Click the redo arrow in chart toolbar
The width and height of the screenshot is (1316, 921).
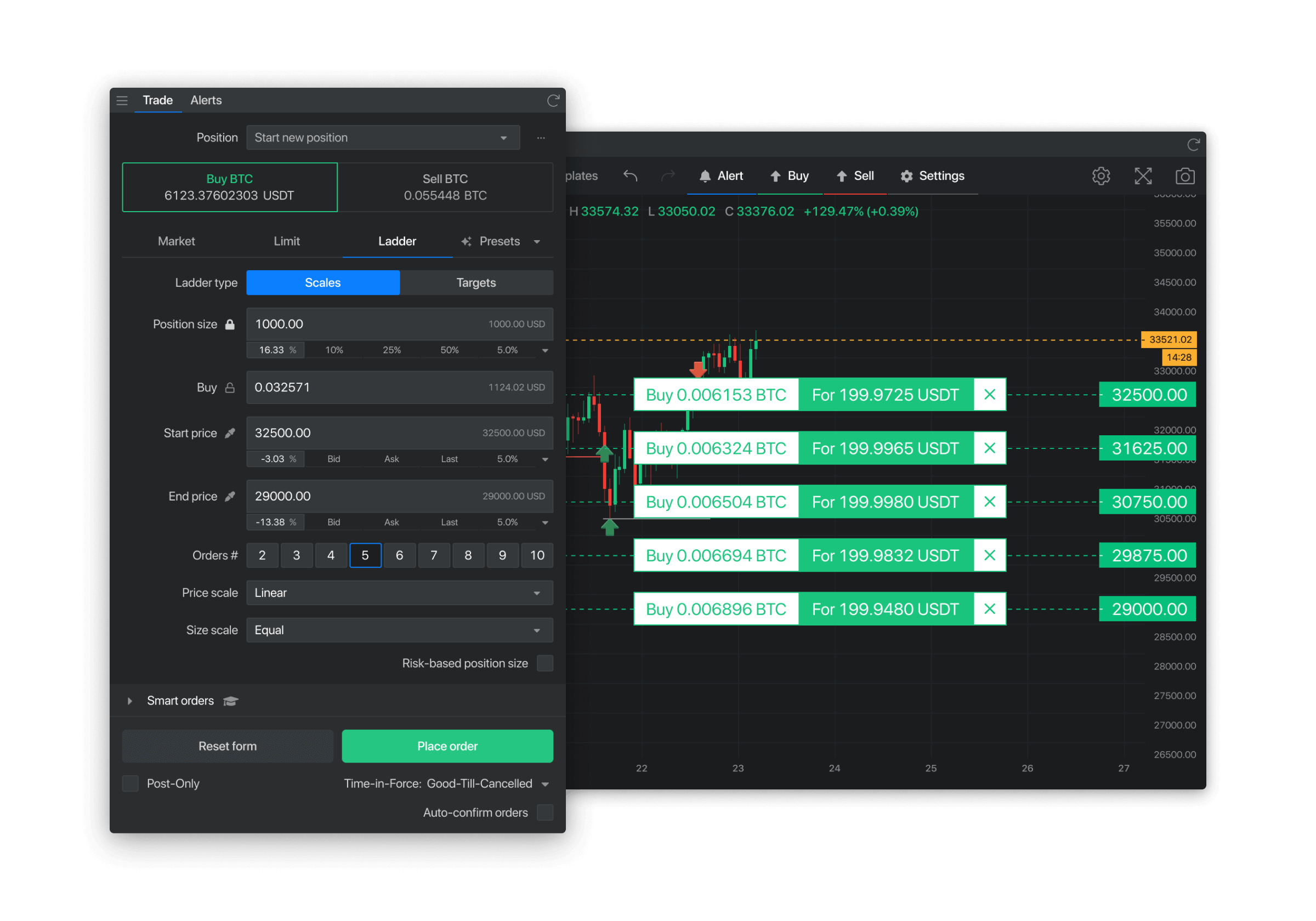click(668, 176)
